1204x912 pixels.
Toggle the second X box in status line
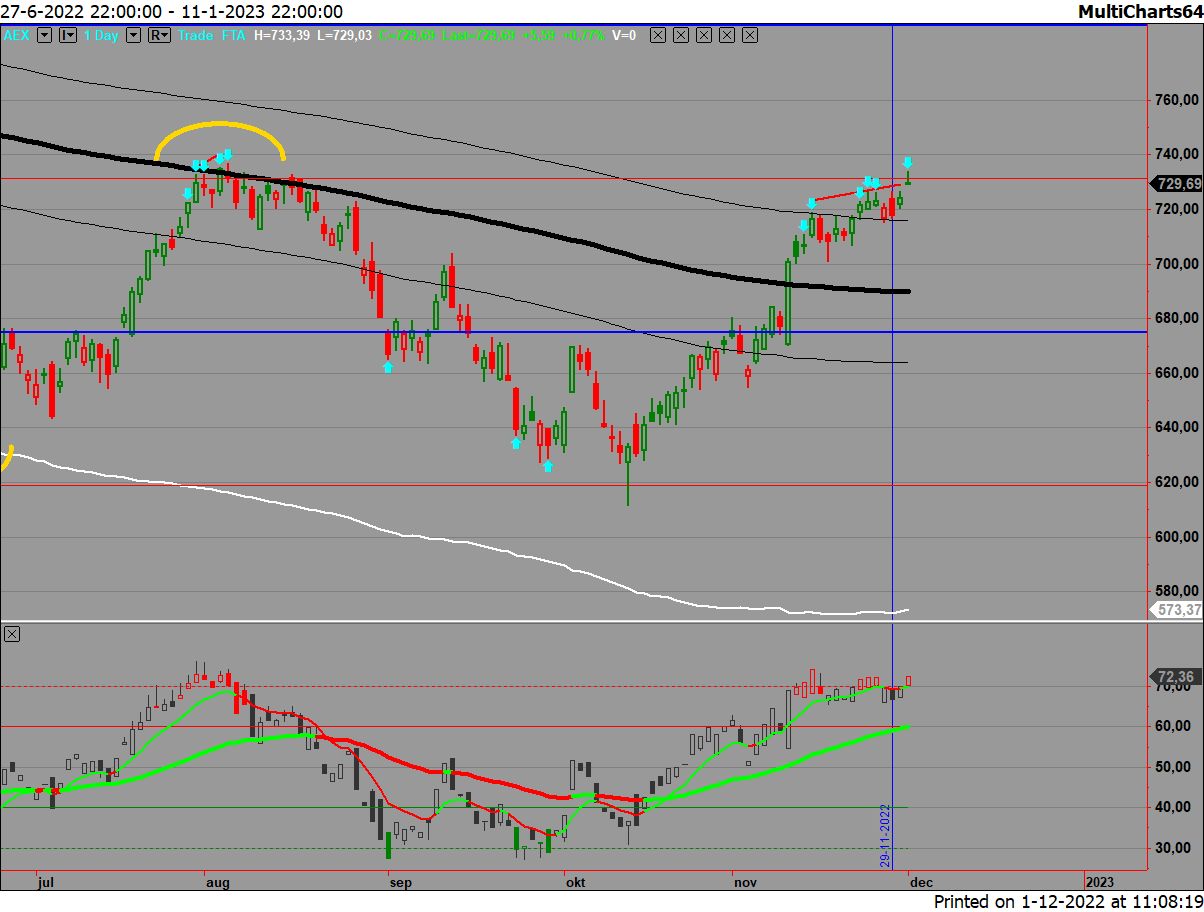point(680,36)
